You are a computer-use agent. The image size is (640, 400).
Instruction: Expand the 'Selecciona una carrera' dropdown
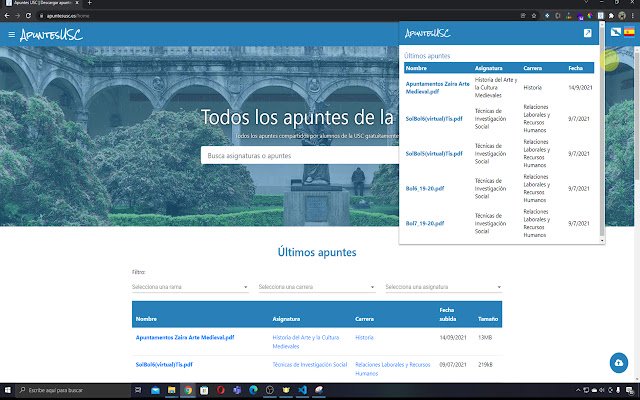click(x=317, y=287)
